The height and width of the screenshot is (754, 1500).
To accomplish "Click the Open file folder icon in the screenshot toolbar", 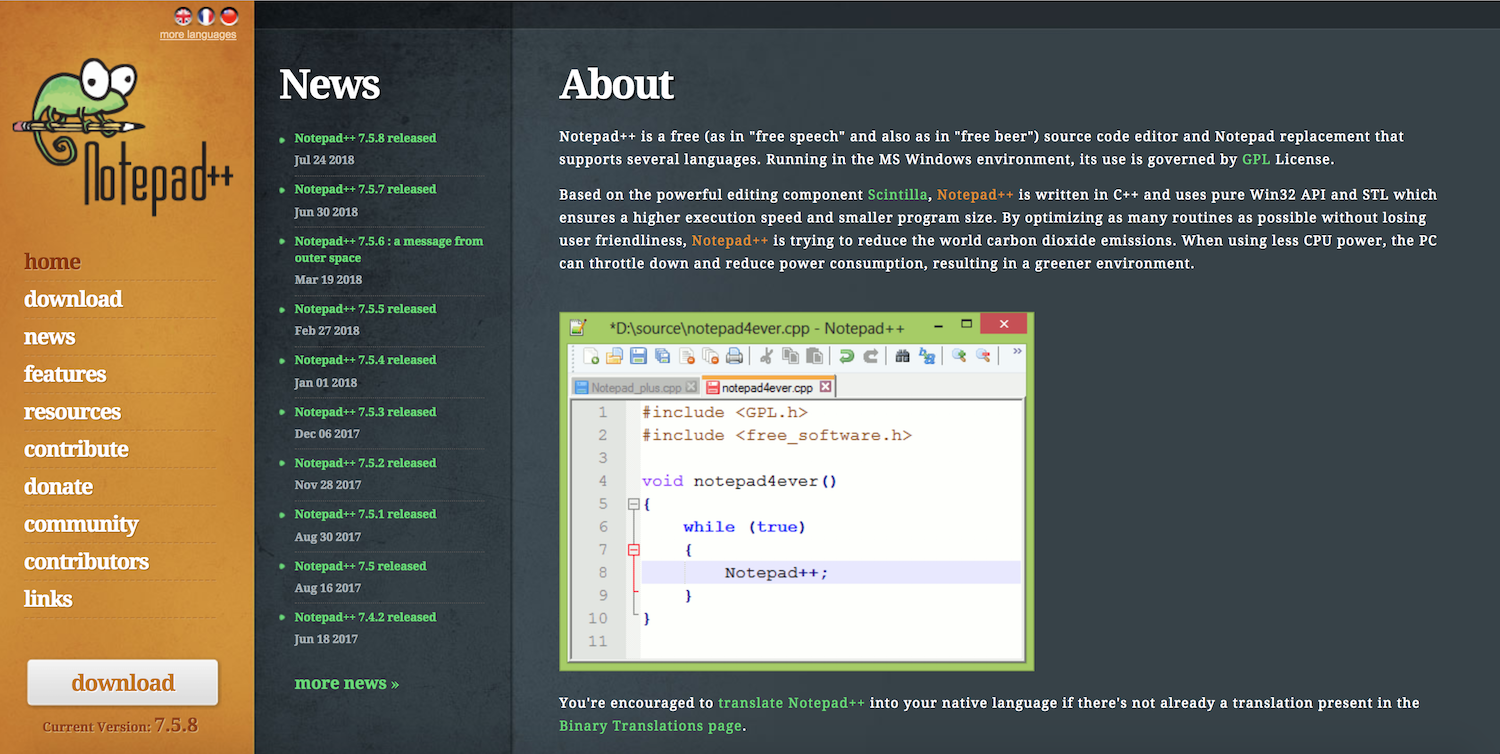I will [614, 356].
